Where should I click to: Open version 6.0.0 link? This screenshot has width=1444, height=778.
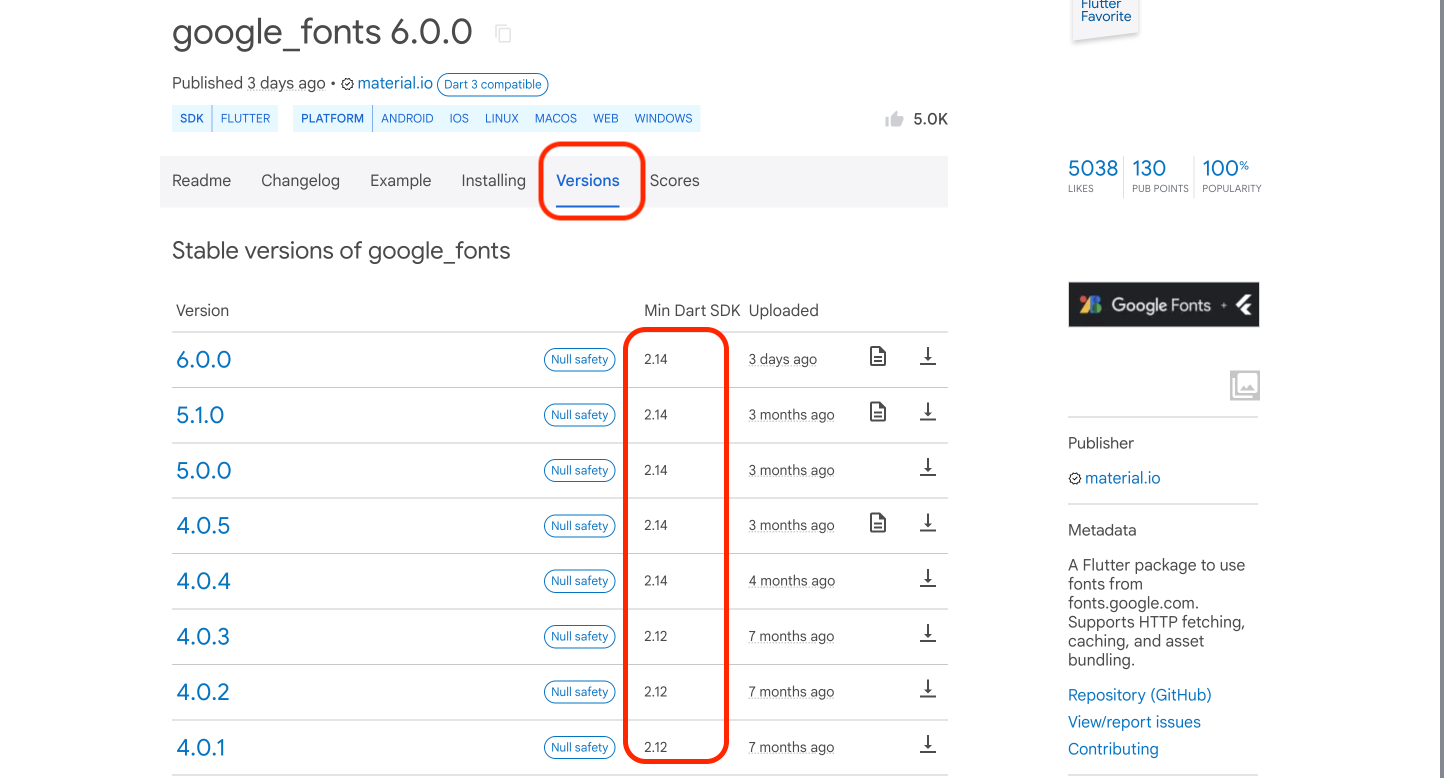(x=204, y=360)
